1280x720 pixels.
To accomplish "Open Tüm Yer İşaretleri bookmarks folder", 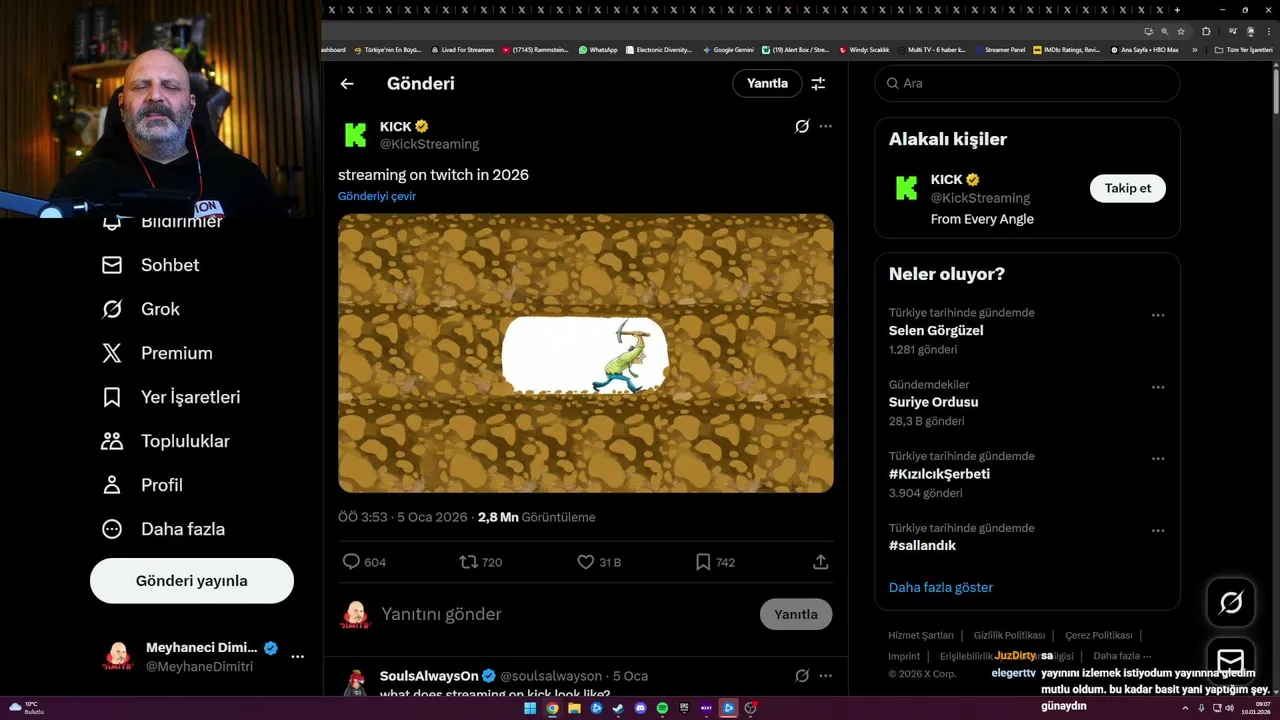I will 1243,50.
